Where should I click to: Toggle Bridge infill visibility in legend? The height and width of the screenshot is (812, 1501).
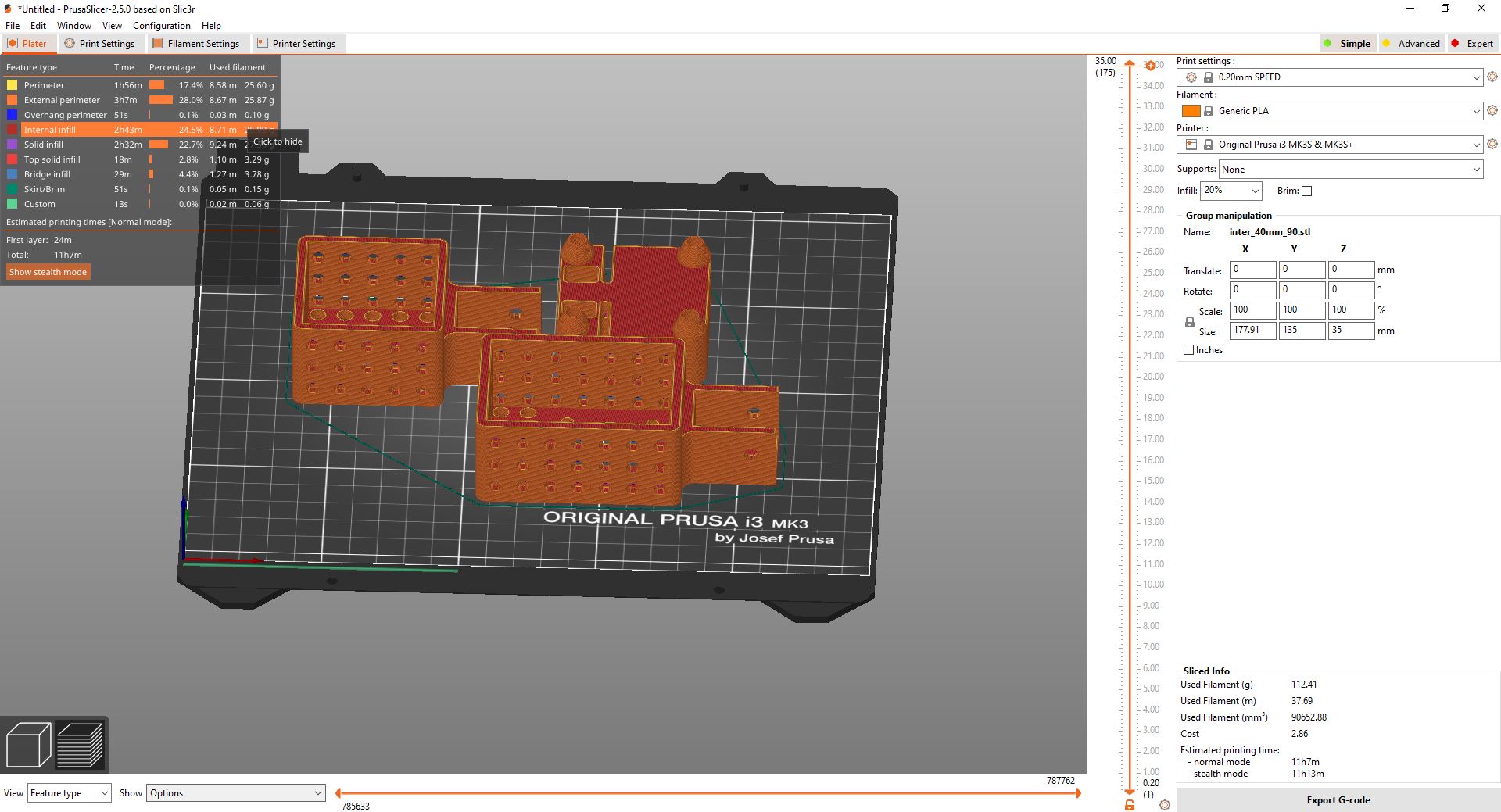[141, 174]
